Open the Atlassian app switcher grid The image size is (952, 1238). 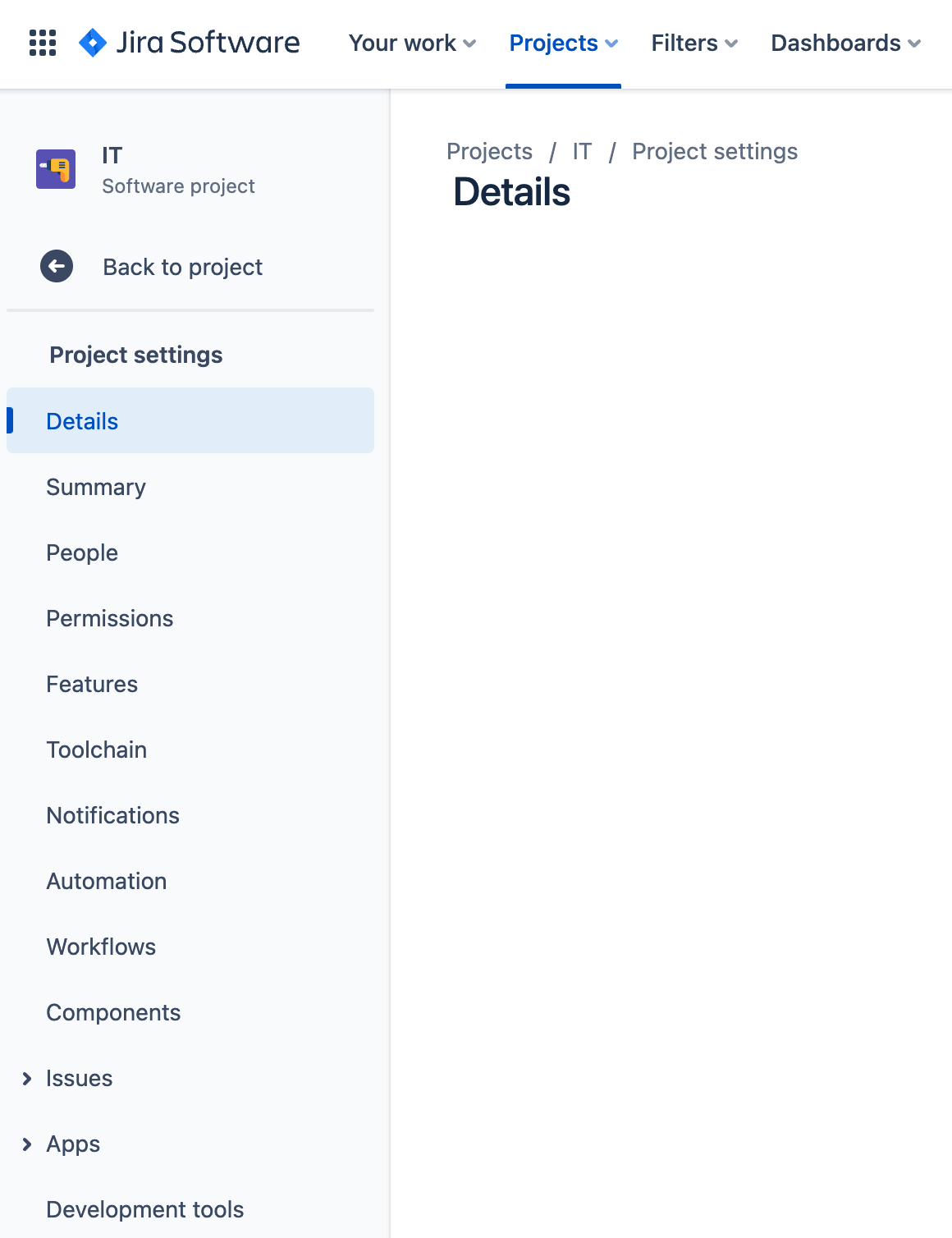pyautogui.click(x=42, y=43)
